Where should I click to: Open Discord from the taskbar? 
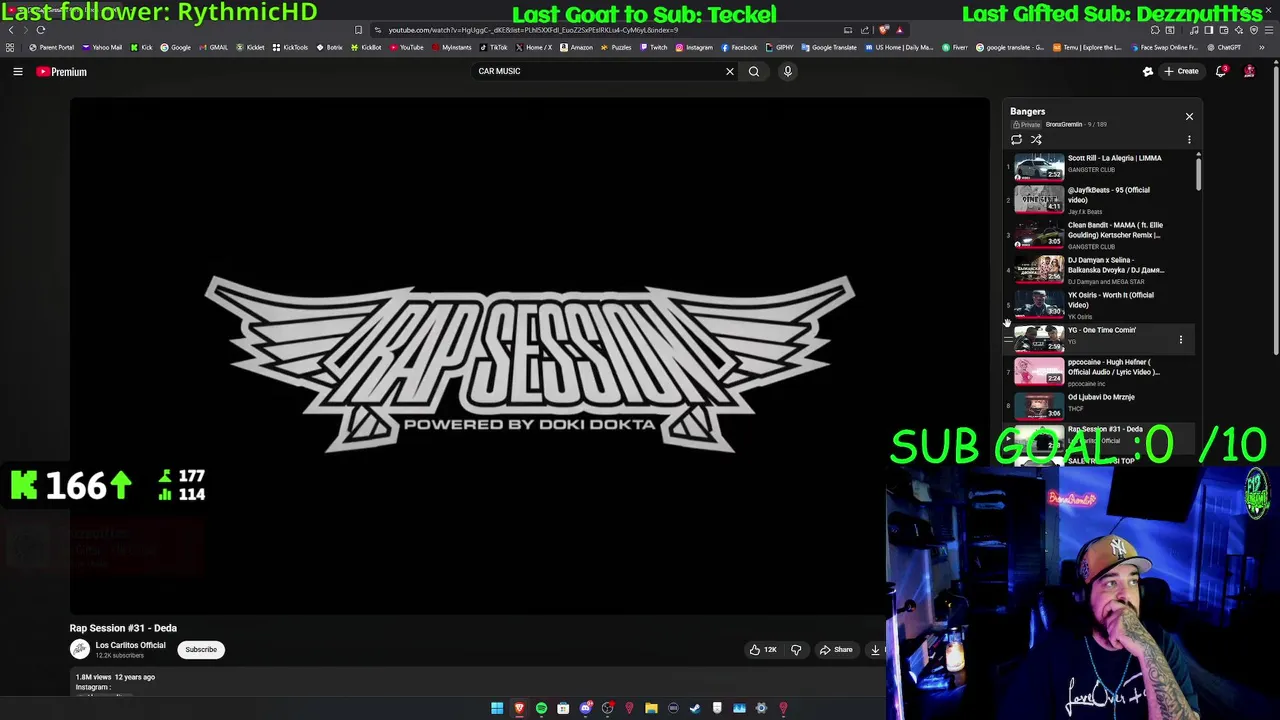pyautogui.click(x=585, y=708)
